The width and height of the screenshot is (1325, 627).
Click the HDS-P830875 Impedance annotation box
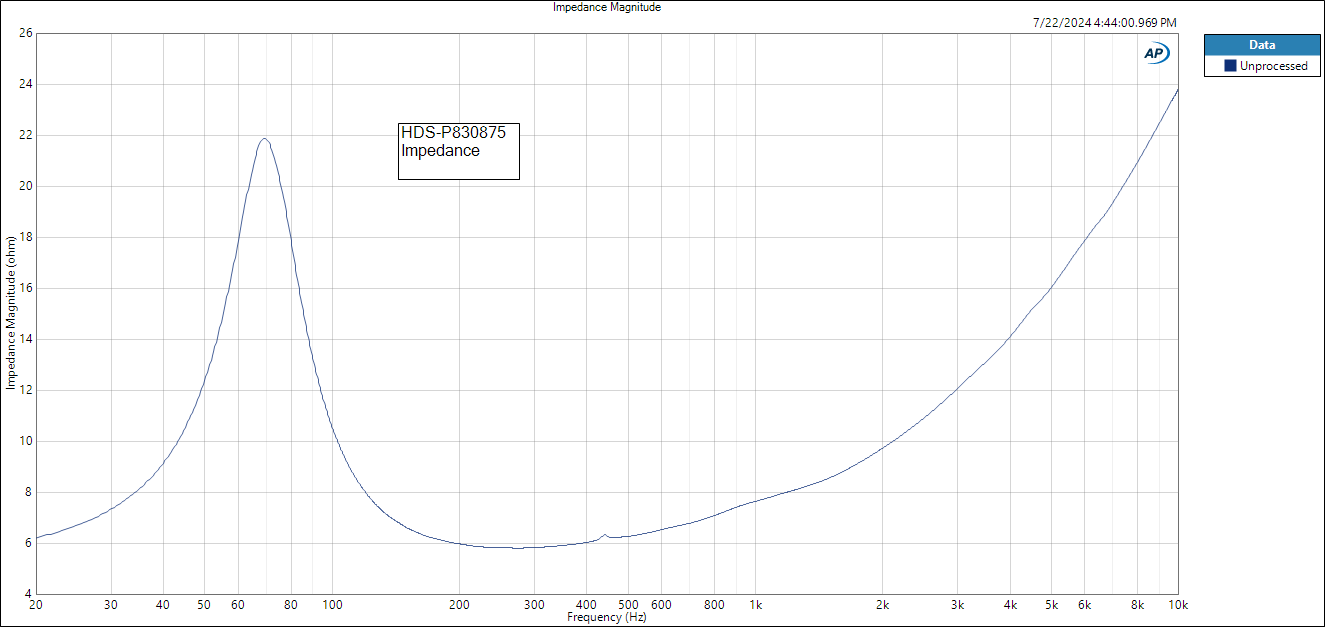[459, 151]
